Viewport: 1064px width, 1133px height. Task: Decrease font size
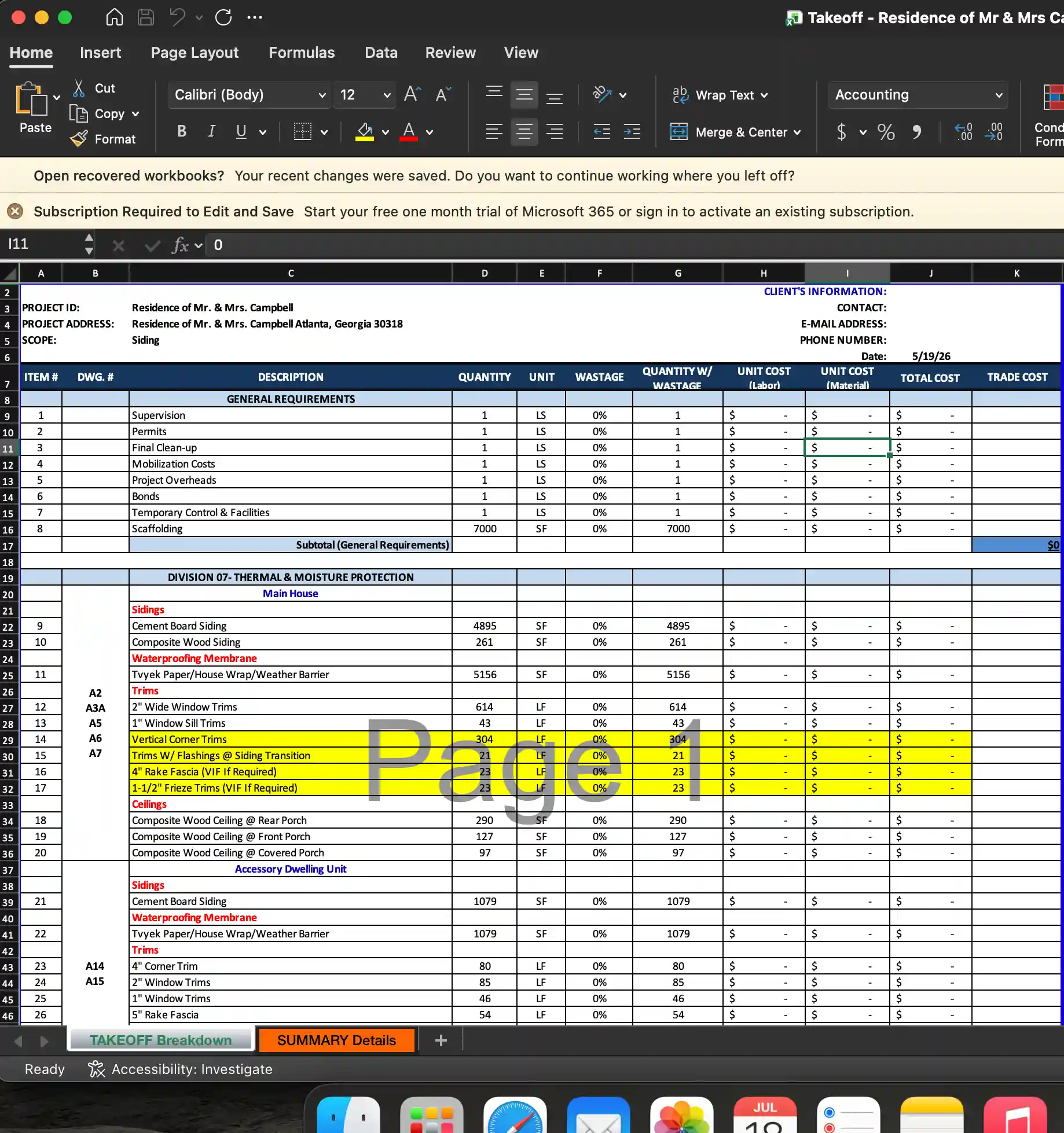coord(443,94)
